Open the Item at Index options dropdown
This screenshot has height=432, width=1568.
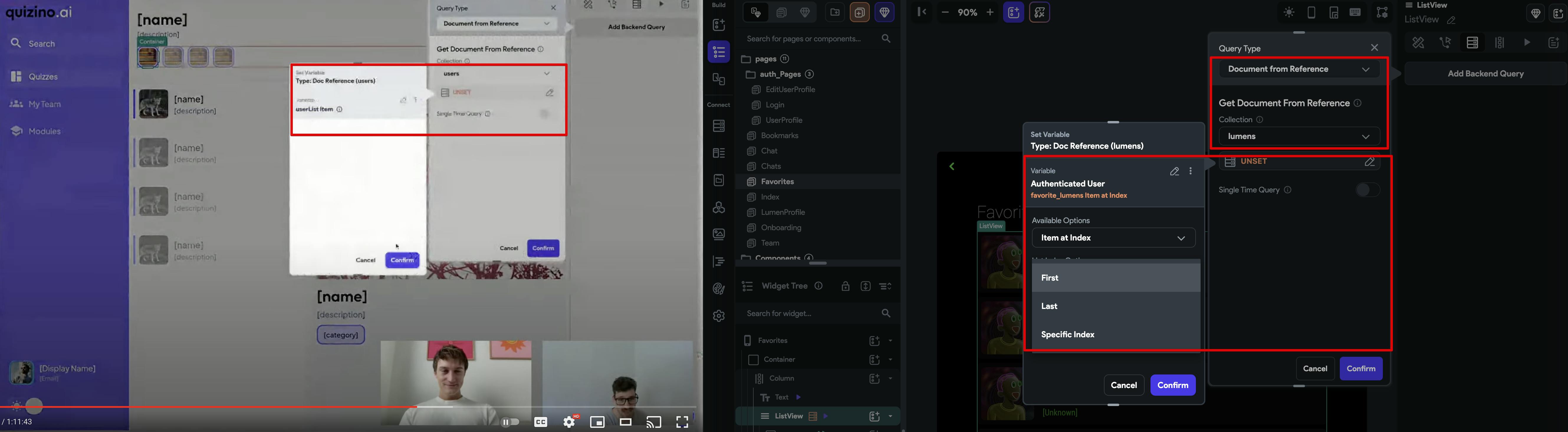pyautogui.click(x=1113, y=238)
